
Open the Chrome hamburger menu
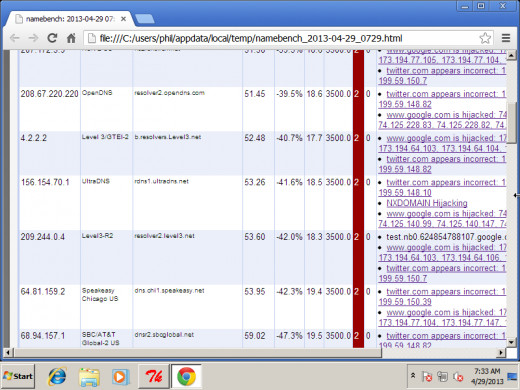pos(506,38)
